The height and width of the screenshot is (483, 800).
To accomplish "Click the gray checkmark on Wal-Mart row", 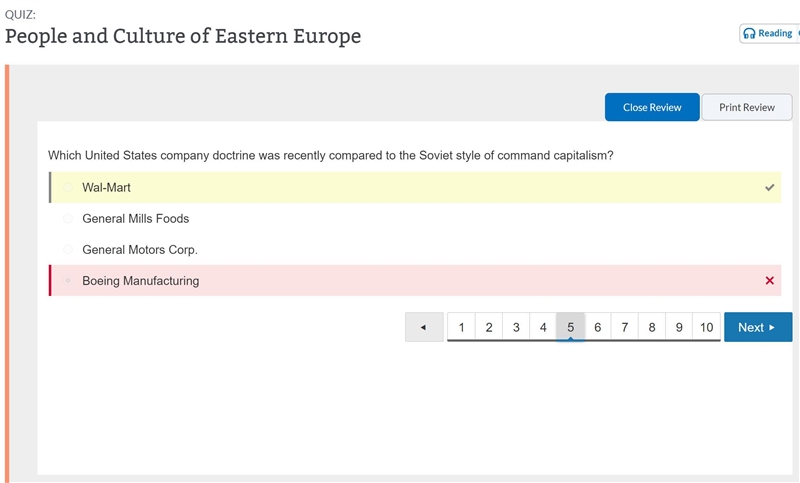I will click(769, 188).
